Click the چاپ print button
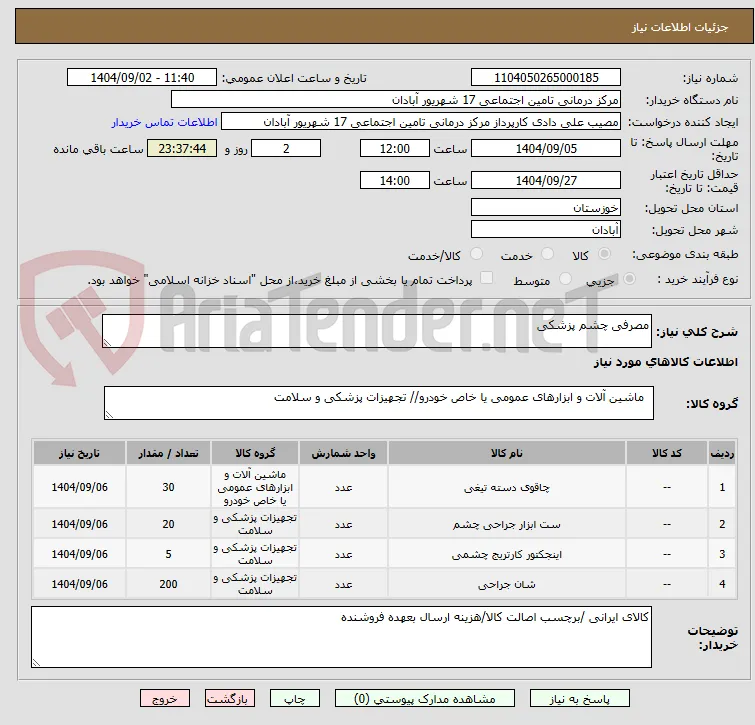This screenshot has height=725, width=755. [295, 699]
